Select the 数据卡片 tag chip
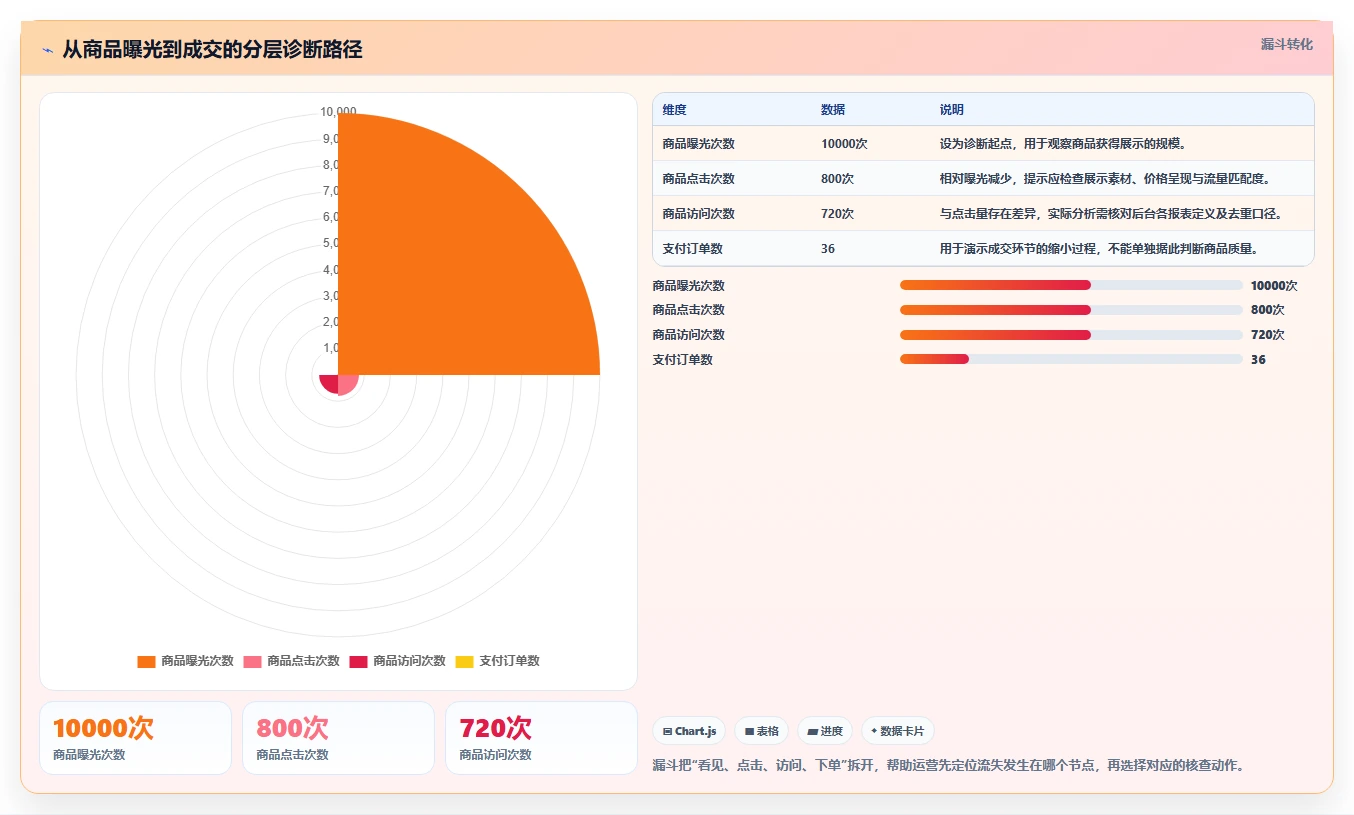Viewport: 1354px width, 815px height. tap(897, 731)
